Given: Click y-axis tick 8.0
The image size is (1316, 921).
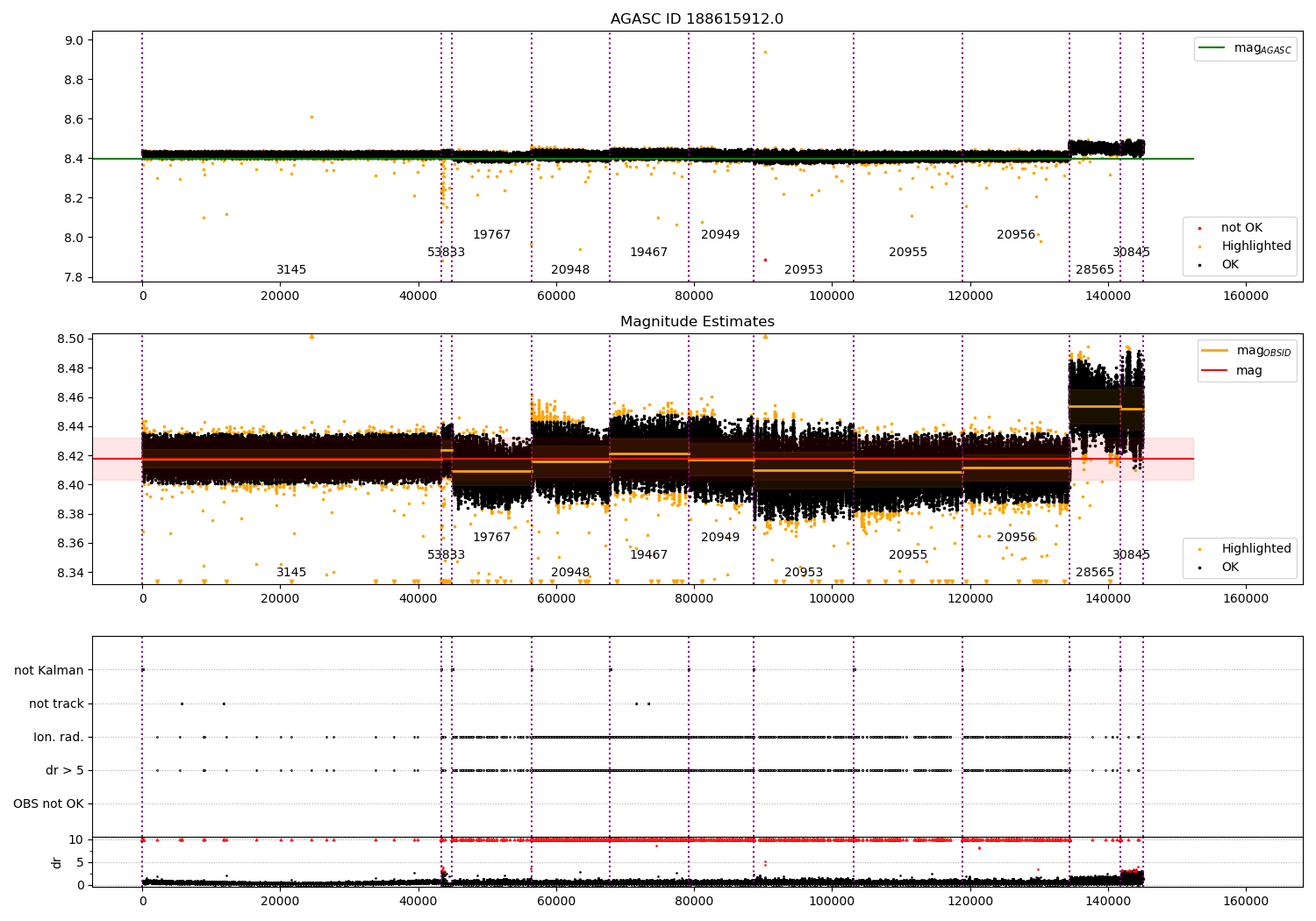Looking at the screenshot, I should [74, 238].
